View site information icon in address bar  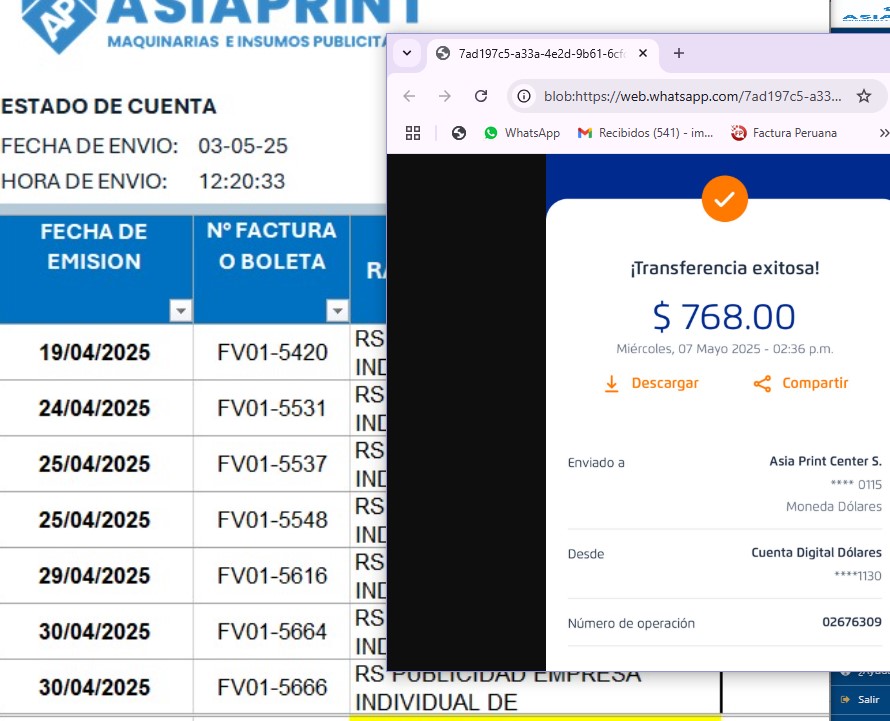click(x=523, y=96)
